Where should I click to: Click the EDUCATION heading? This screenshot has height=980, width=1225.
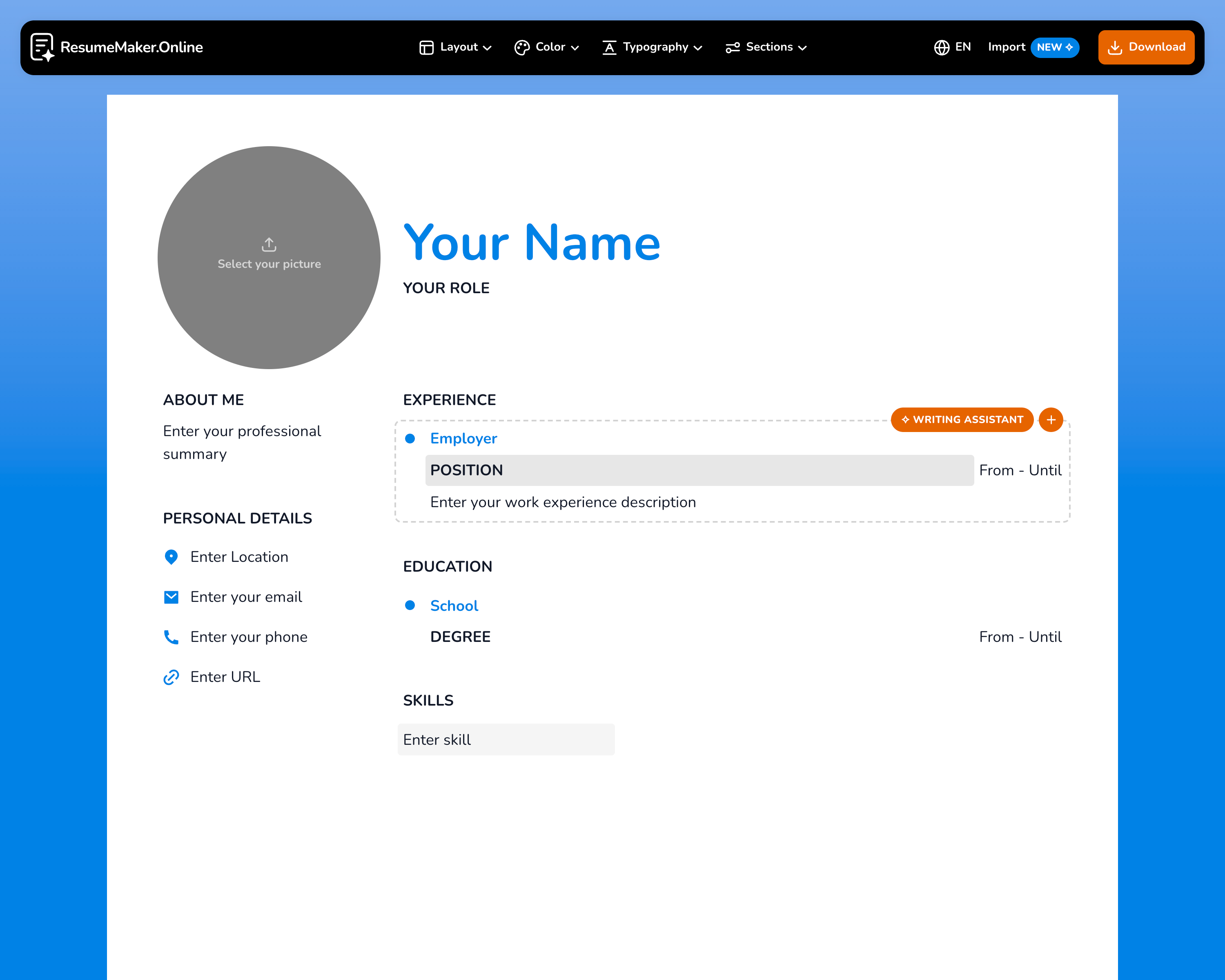(x=448, y=566)
